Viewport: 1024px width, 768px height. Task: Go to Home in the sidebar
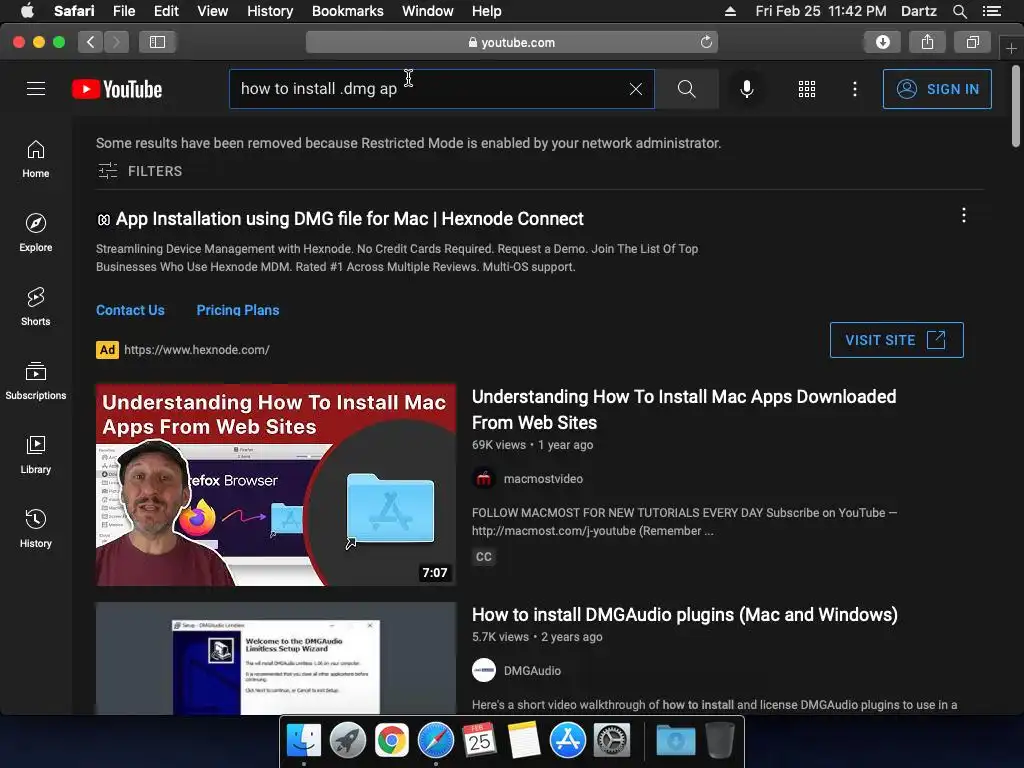[x=36, y=159]
